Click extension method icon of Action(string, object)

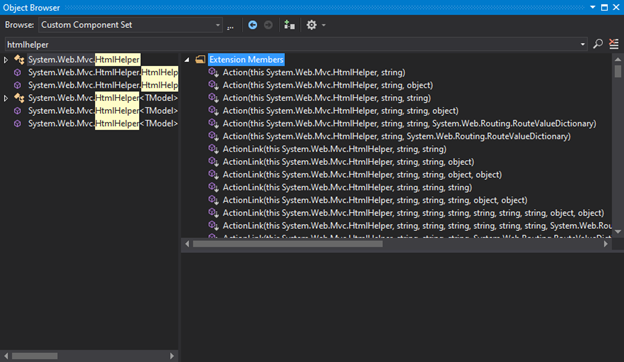tap(213, 85)
